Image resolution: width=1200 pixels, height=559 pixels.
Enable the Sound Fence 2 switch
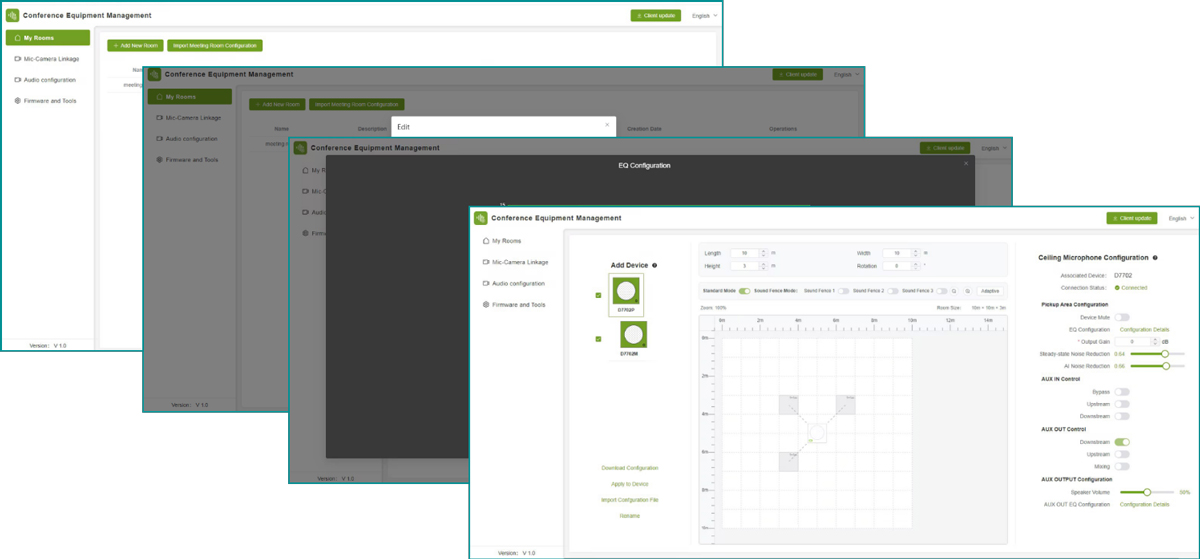pos(892,290)
